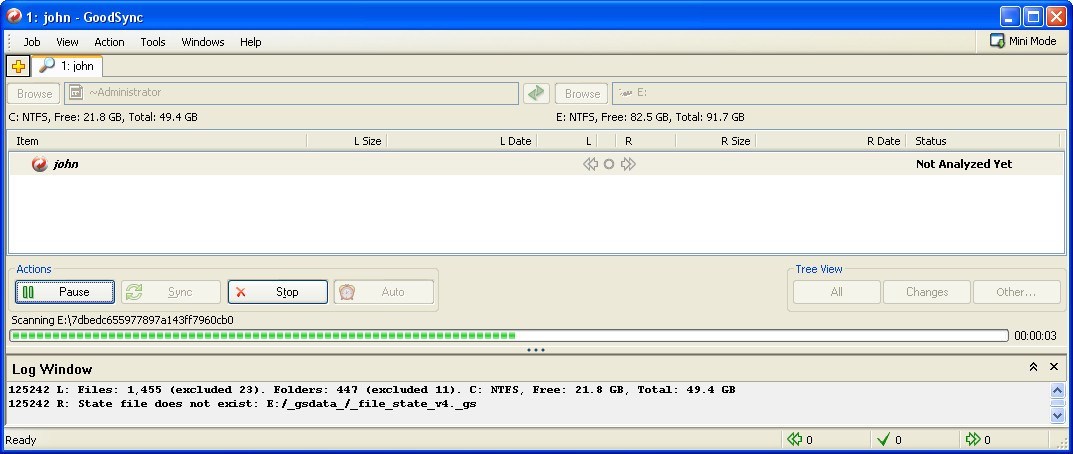Click right sync arrows counter in status bar
Viewport: 1073px width, 454px height.
978,440
